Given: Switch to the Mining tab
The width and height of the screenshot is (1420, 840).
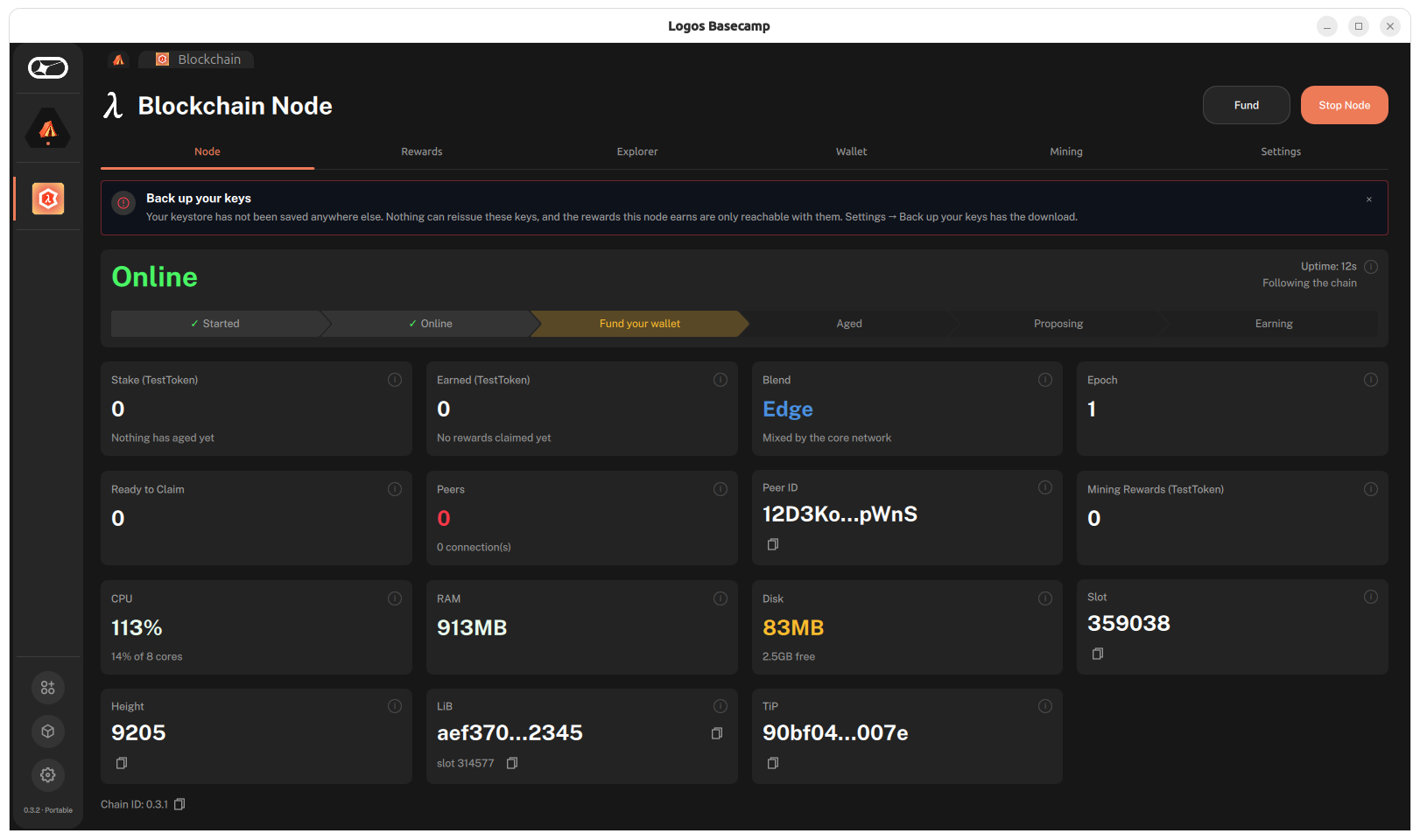Looking at the screenshot, I should [x=1066, y=151].
